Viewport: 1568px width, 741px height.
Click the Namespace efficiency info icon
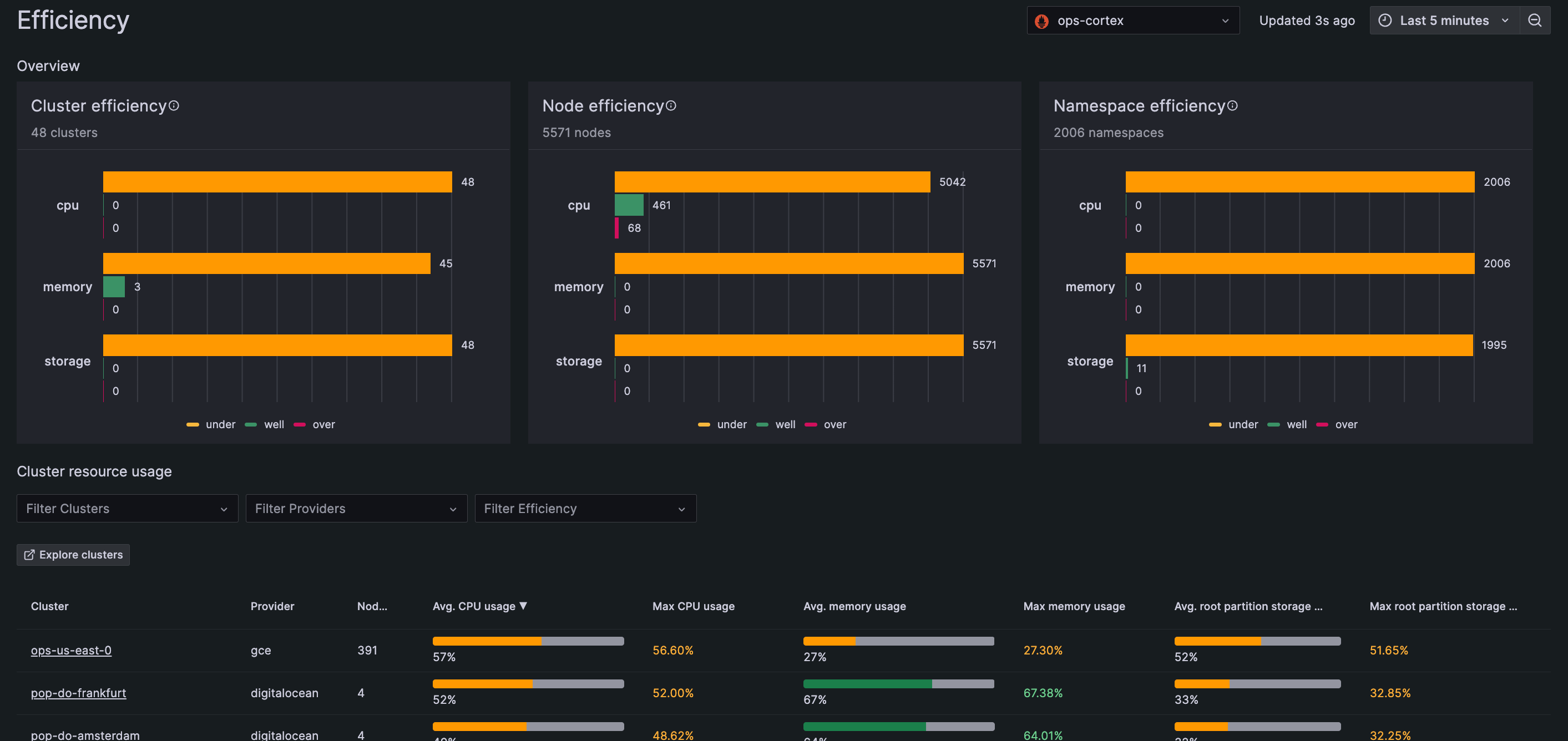click(x=1233, y=106)
